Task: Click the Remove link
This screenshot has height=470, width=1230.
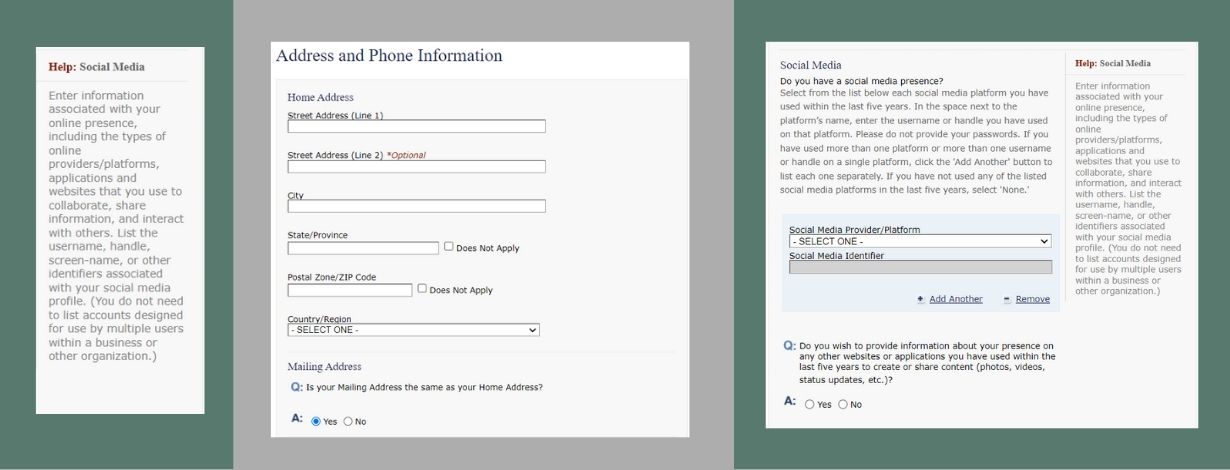Action: pos(1032,299)
